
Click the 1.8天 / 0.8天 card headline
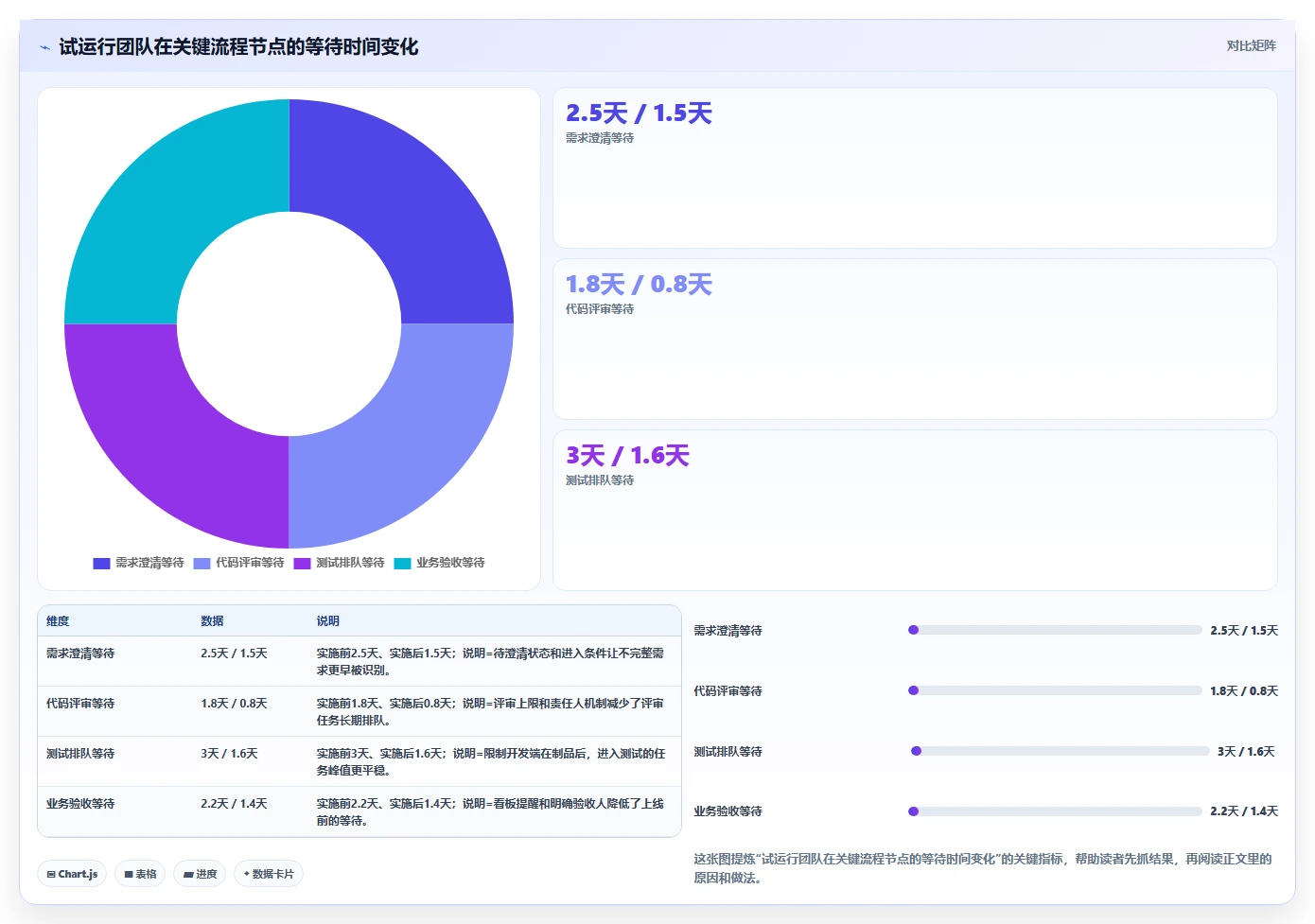pos(639,285)
